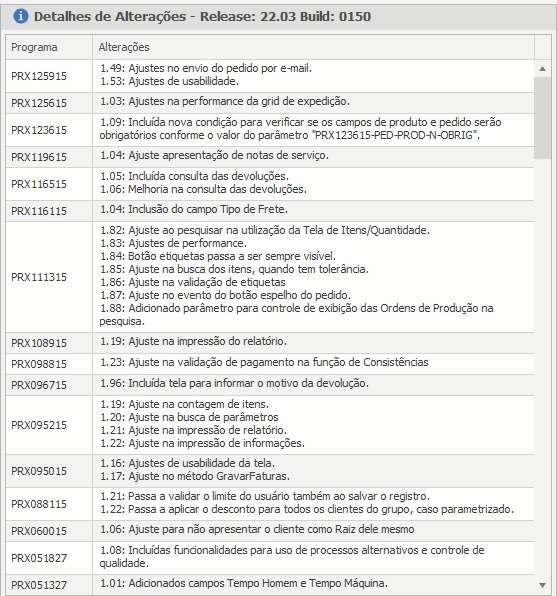The height and width of the screenshot is (596, 557).
Task: Click the PRX096715 devolução change text
Action: tap(234, 383)
